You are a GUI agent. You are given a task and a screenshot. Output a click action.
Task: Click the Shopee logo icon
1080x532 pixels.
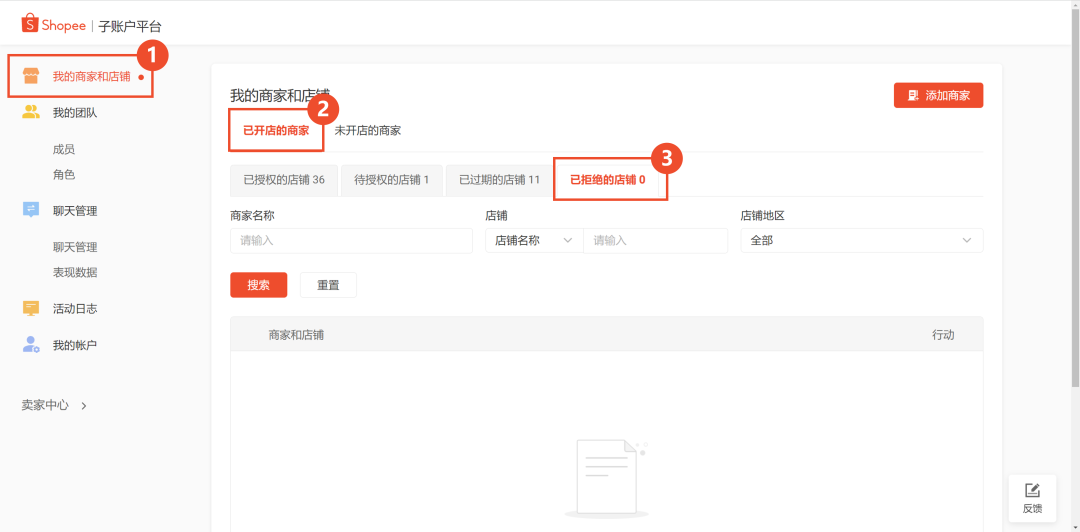[x=30, y=24]
